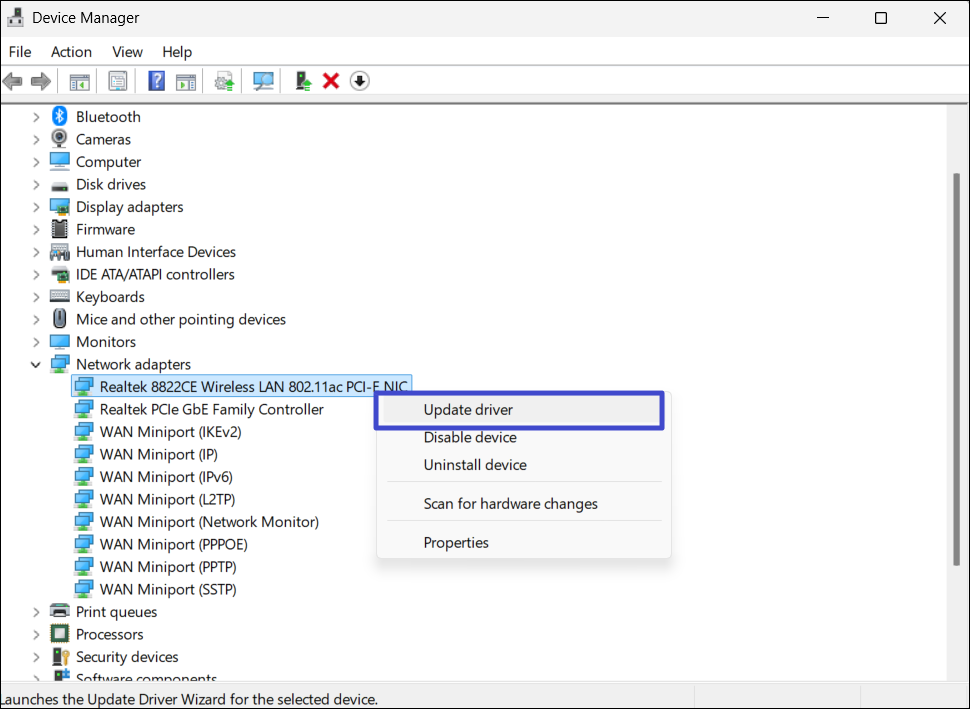Open the View menu
Viewport: 970px width, 709px height.
(127, 52)
